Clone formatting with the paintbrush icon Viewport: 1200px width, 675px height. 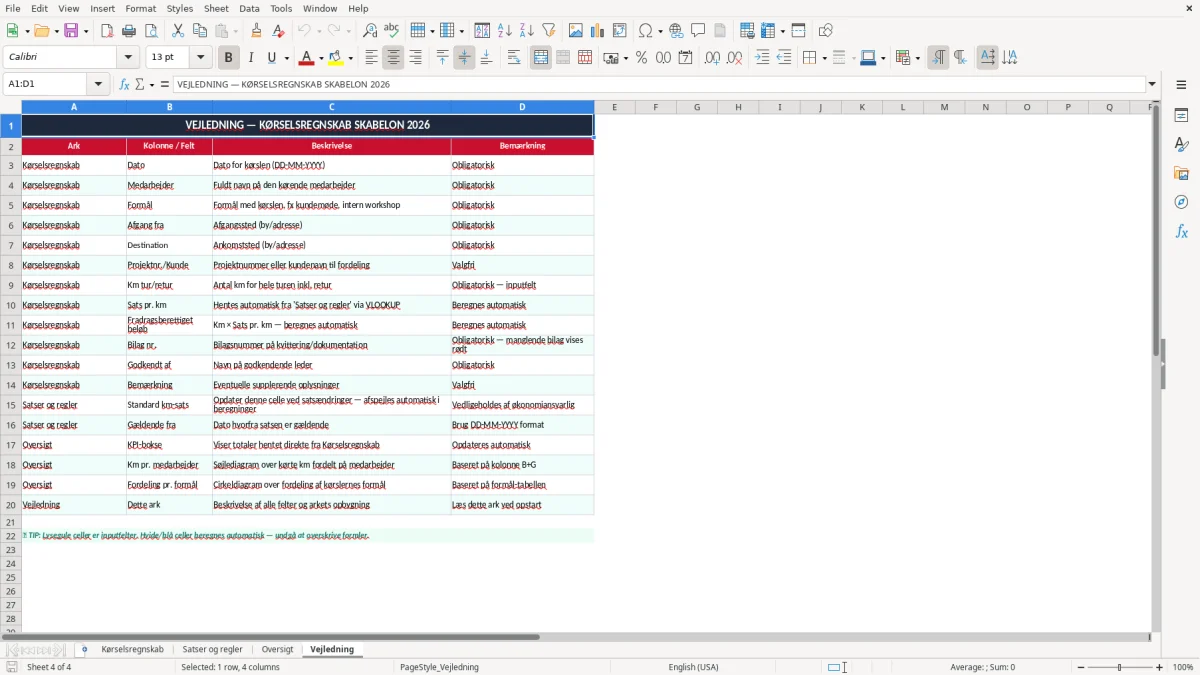[x=257, y=31]
